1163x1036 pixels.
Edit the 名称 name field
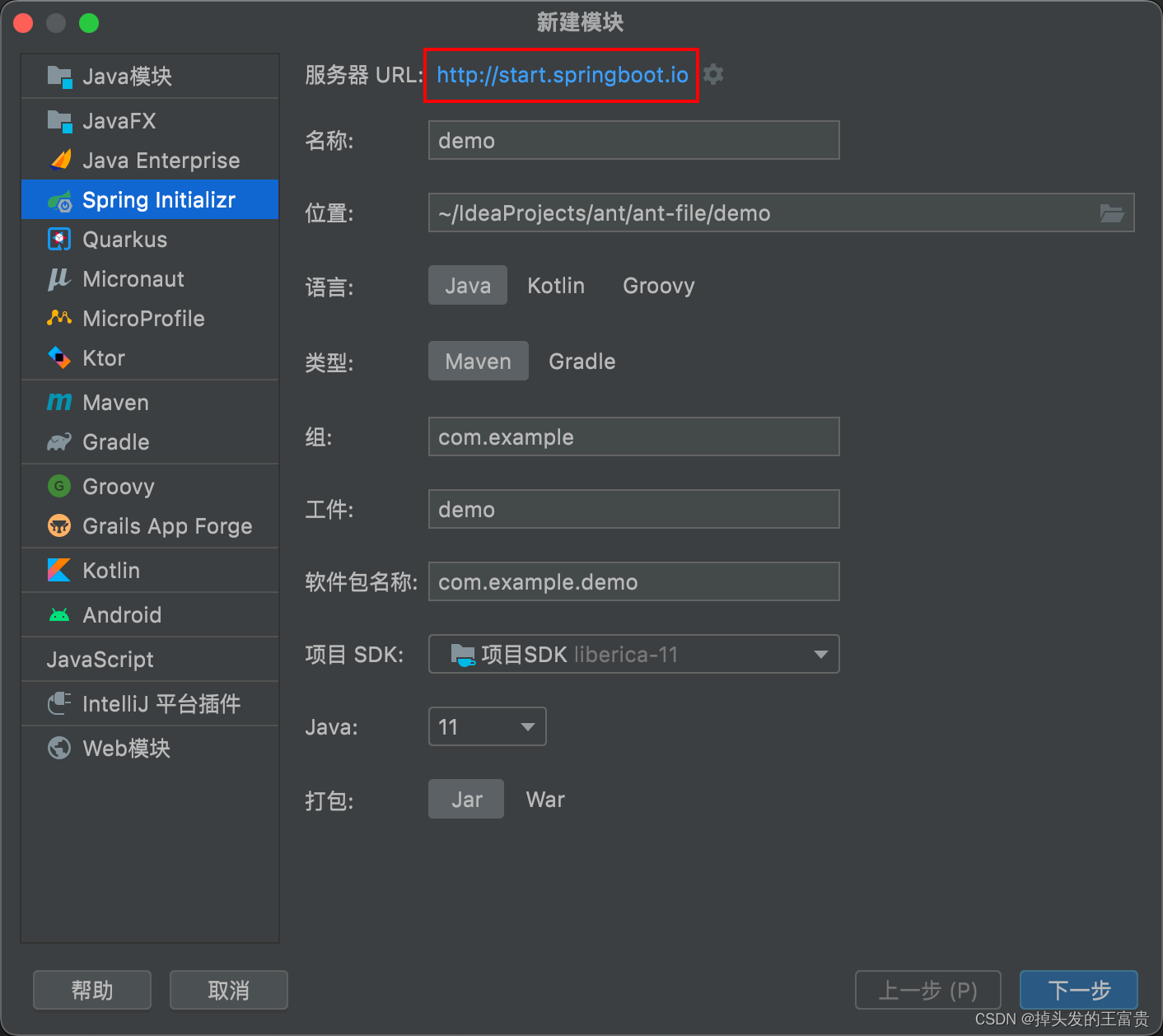pos(634,140)
